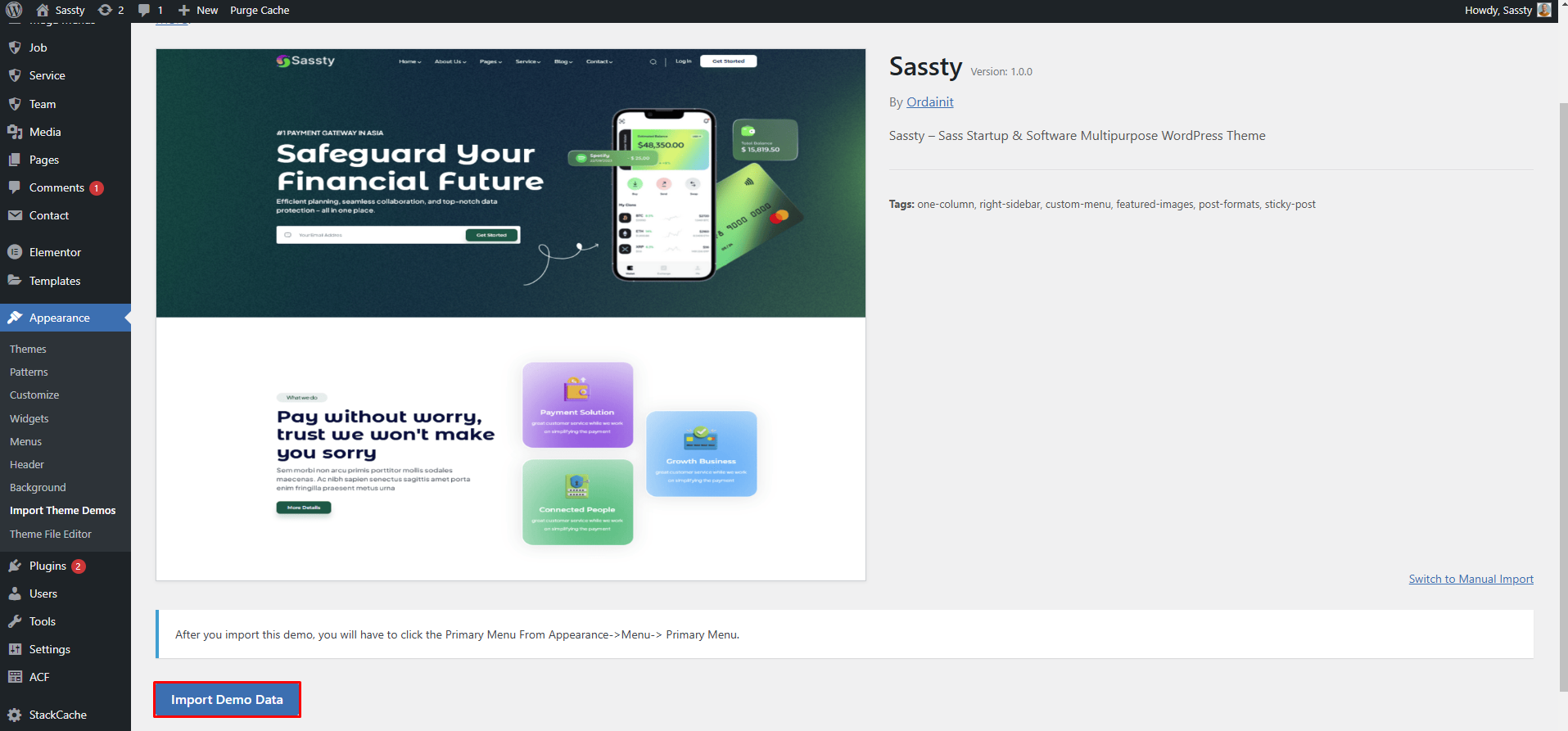Select the Customize submenu item
1568x731 pixels.
pos(34,395)
